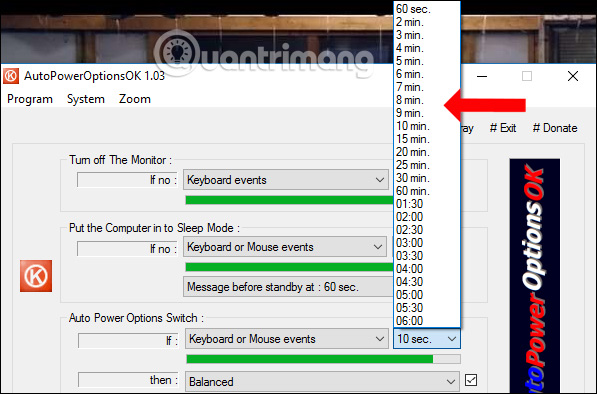Click the Sleep Mode green progress bar

point(289,267)
